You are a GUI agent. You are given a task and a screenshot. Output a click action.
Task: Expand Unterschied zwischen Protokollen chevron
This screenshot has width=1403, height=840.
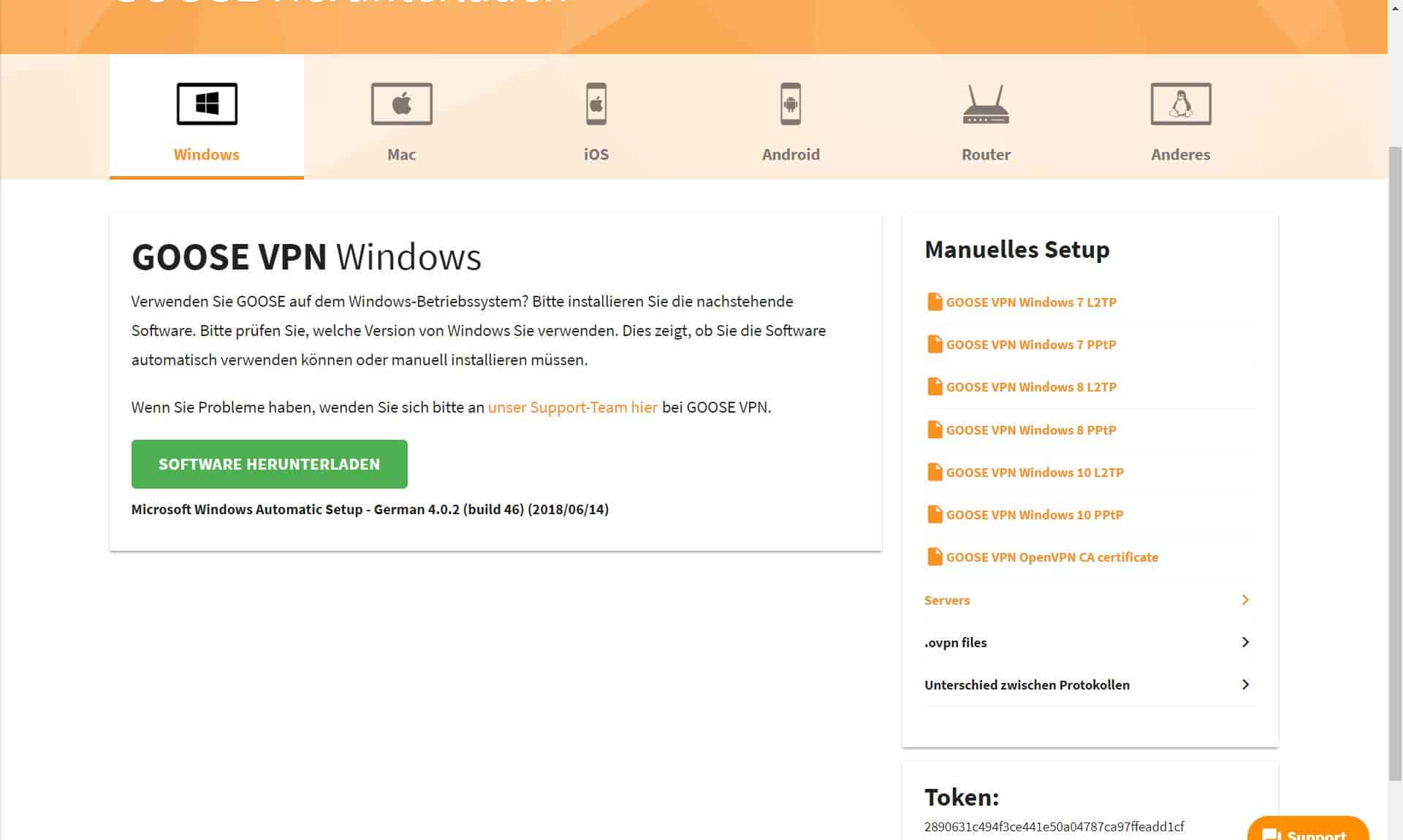[x=1245, y=684]
